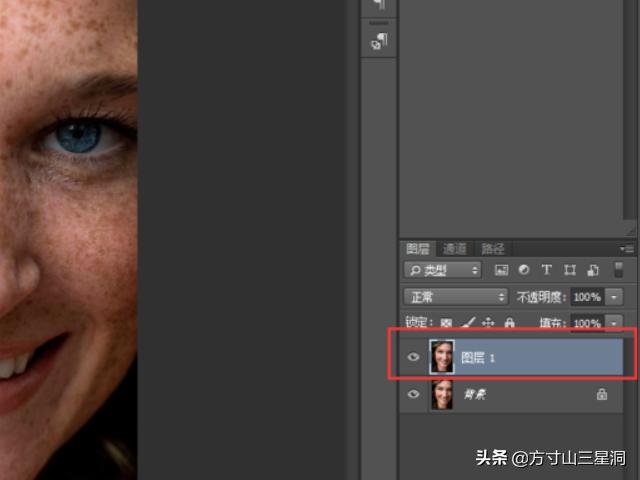
Task: Open the 类型 filter type dropdown
Action: click(x=443, y=270)
